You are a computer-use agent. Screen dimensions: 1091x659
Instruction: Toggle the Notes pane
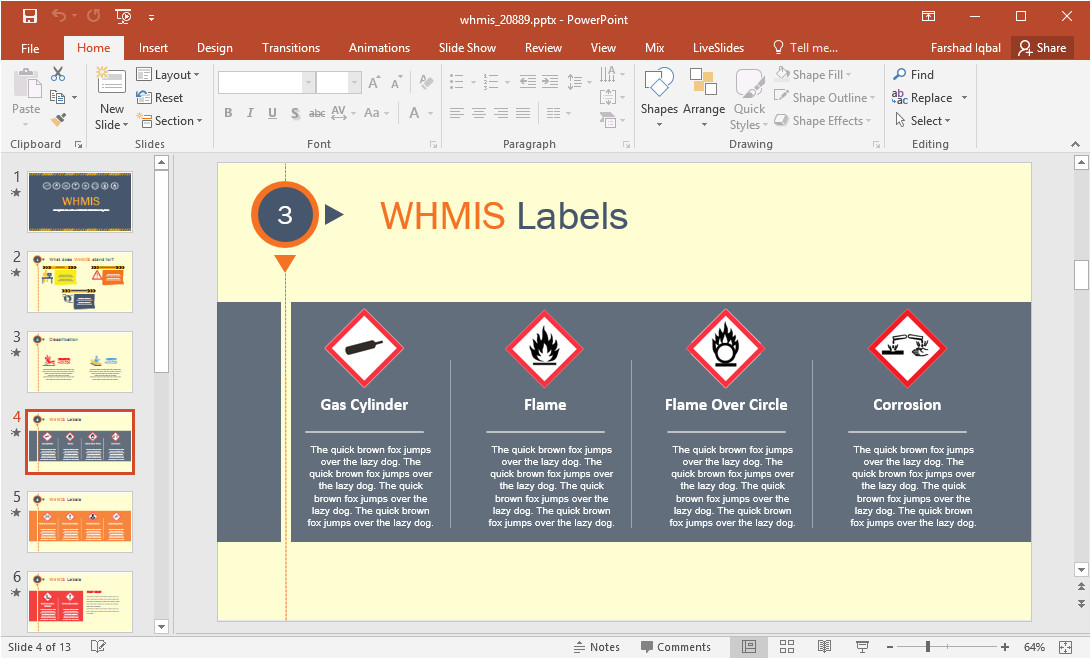596,647
